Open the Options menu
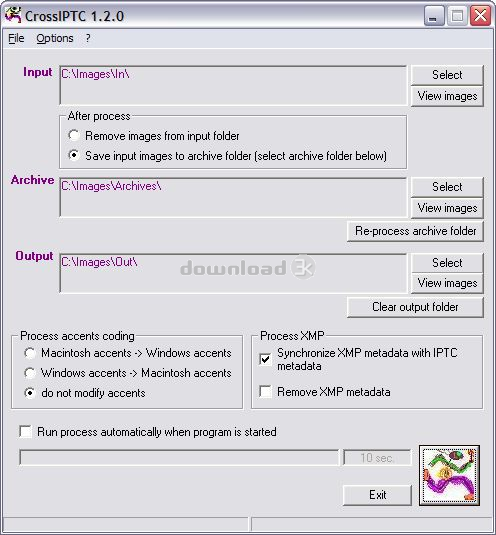 click(x=55, y=38)
